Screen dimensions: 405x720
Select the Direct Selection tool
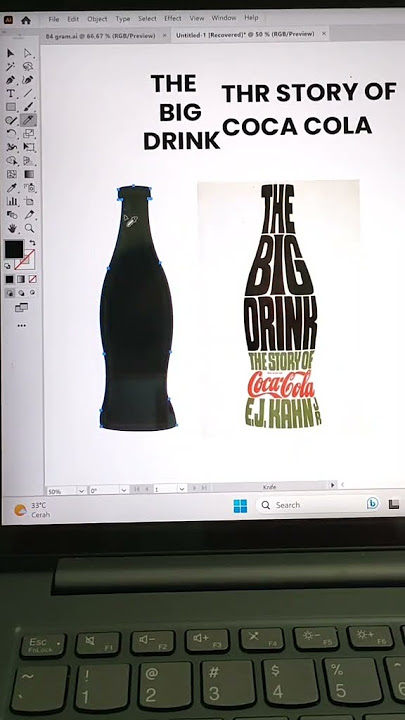pos(28,53)
